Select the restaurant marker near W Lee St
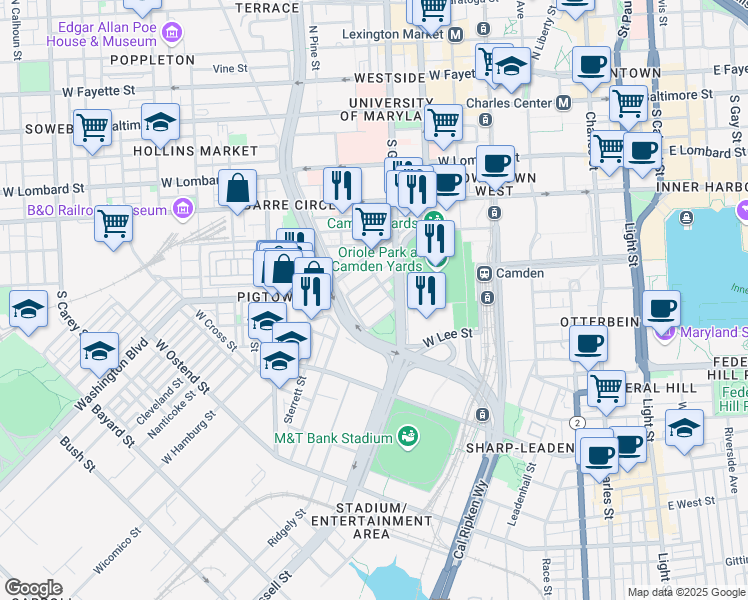 [426, 290]
